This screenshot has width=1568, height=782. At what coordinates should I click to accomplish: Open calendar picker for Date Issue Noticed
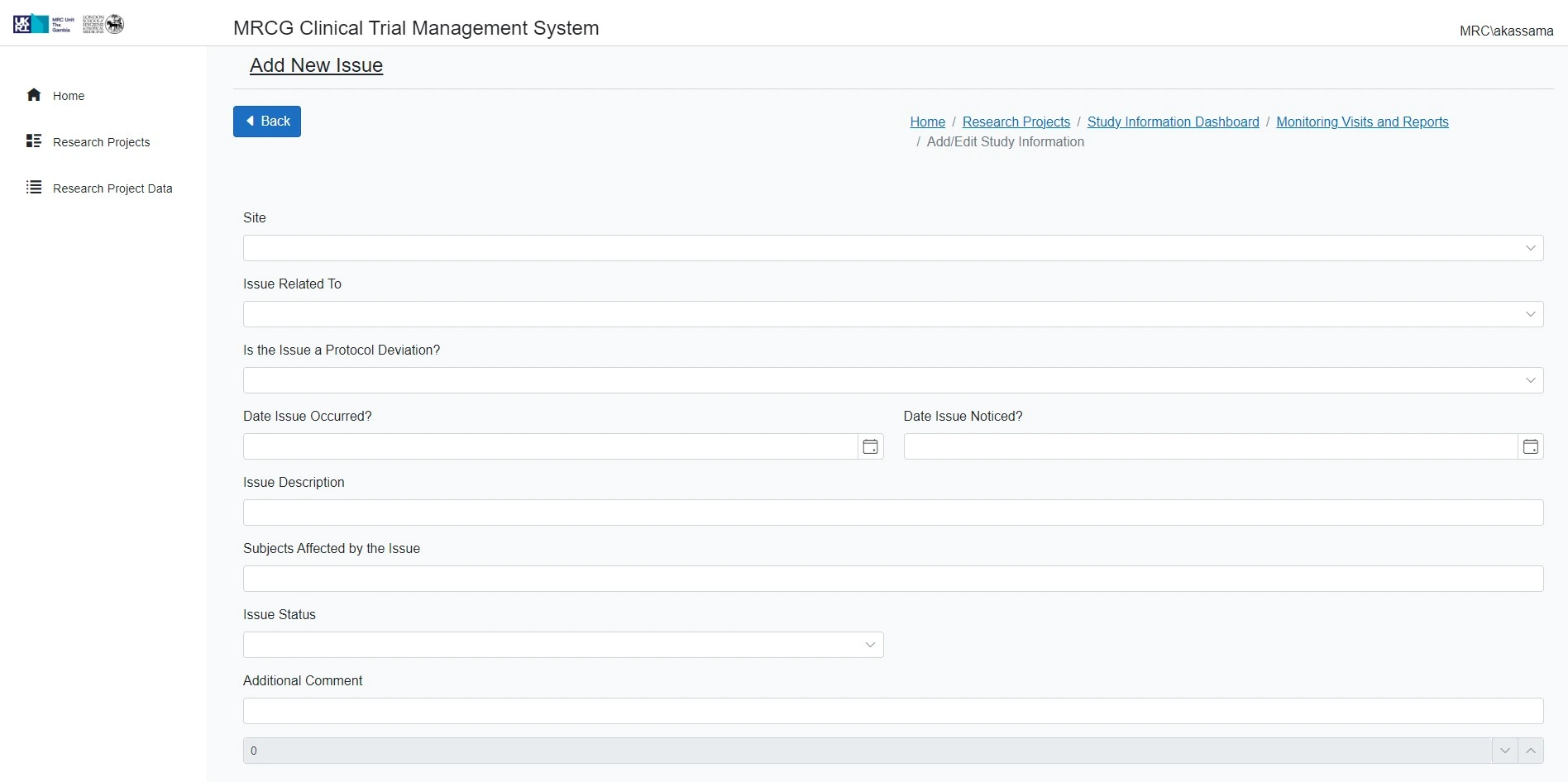[1530, 446]
